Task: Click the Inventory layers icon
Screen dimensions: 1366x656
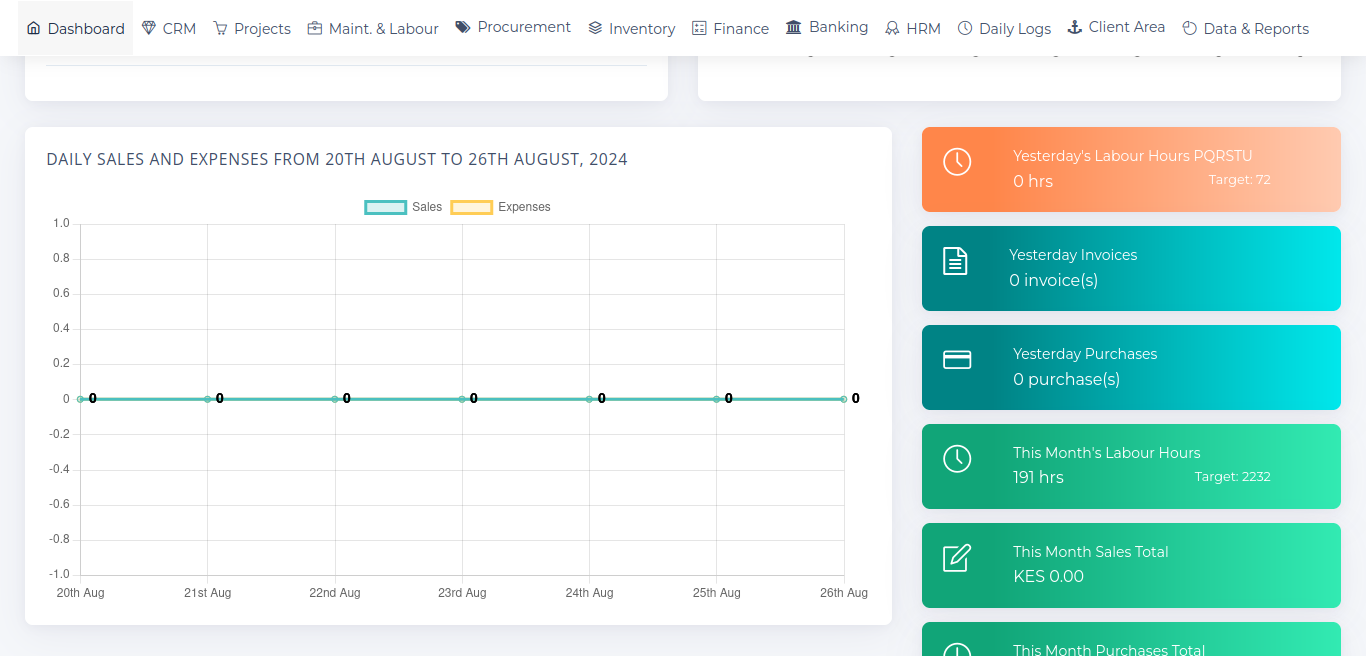Action: 595,28
